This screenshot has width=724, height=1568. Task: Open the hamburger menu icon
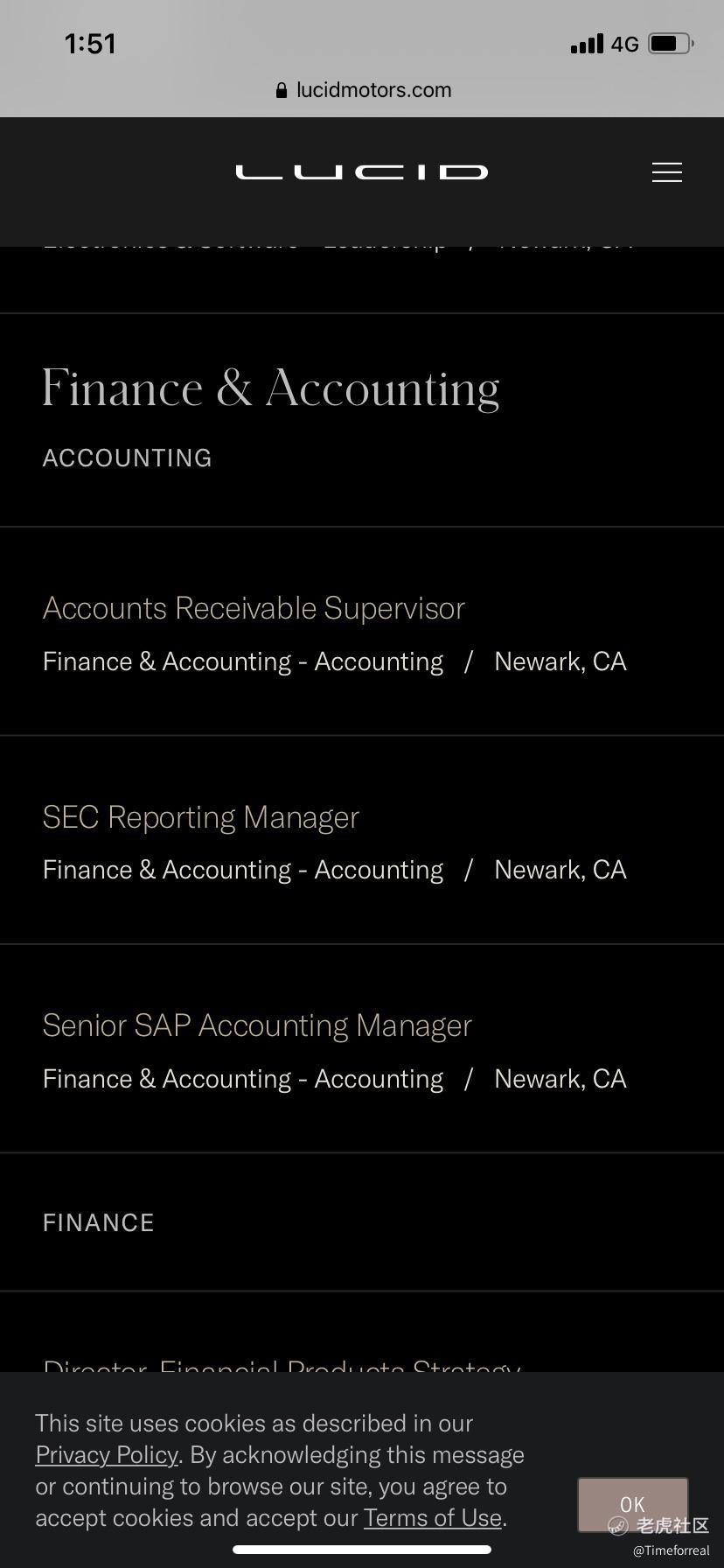tap(666, 172)
